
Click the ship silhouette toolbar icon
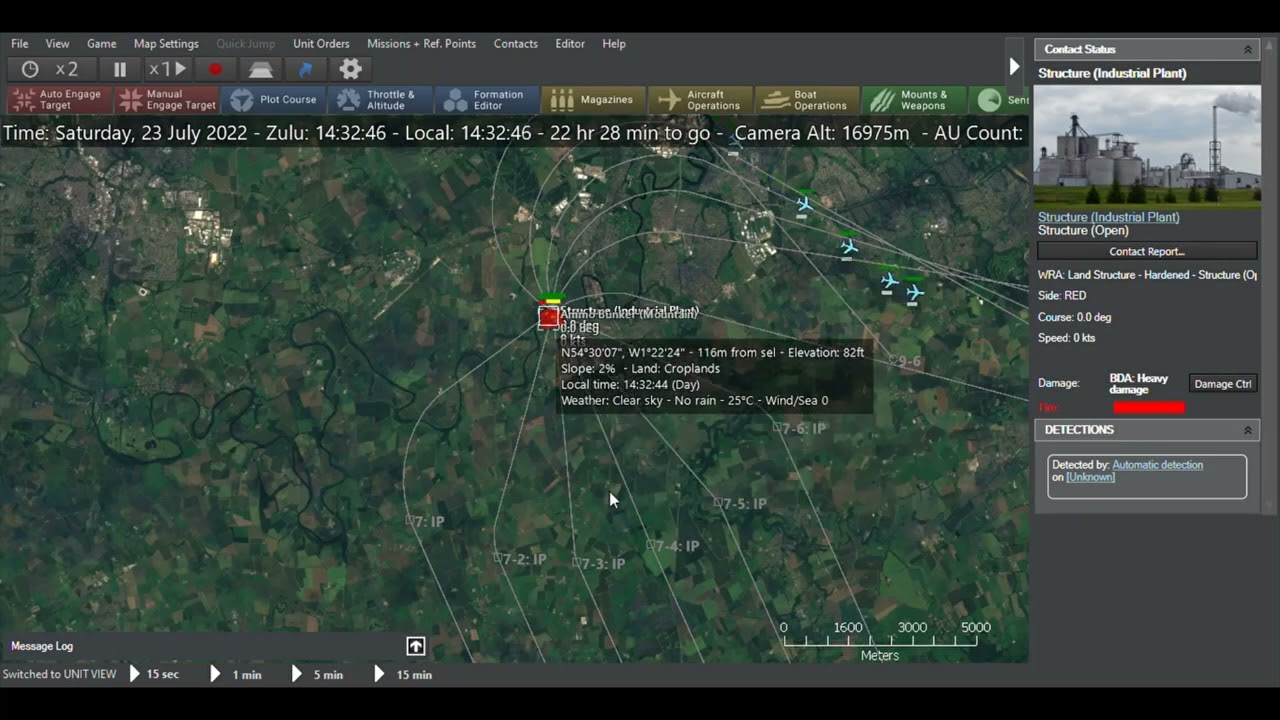260,69
